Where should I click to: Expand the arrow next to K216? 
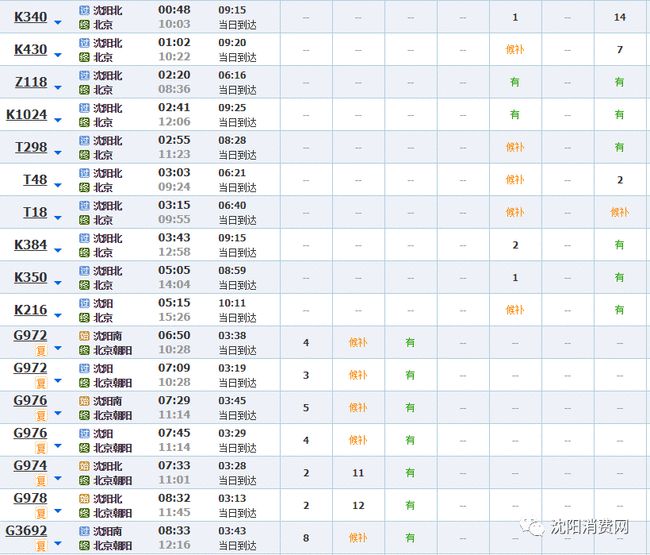pyautogui.click(x=58, y=316)
